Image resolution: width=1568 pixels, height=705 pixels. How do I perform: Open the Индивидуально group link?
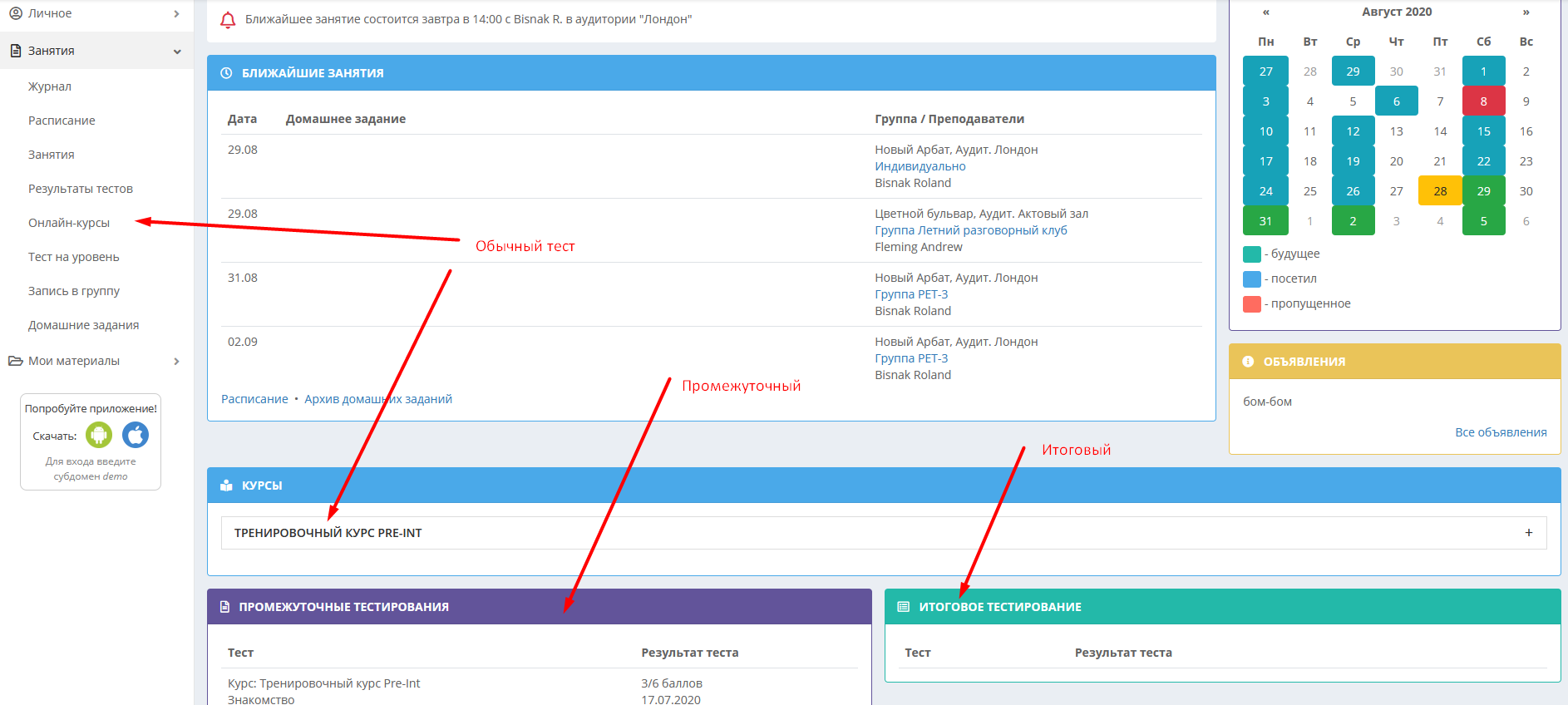tap(920, 166)
